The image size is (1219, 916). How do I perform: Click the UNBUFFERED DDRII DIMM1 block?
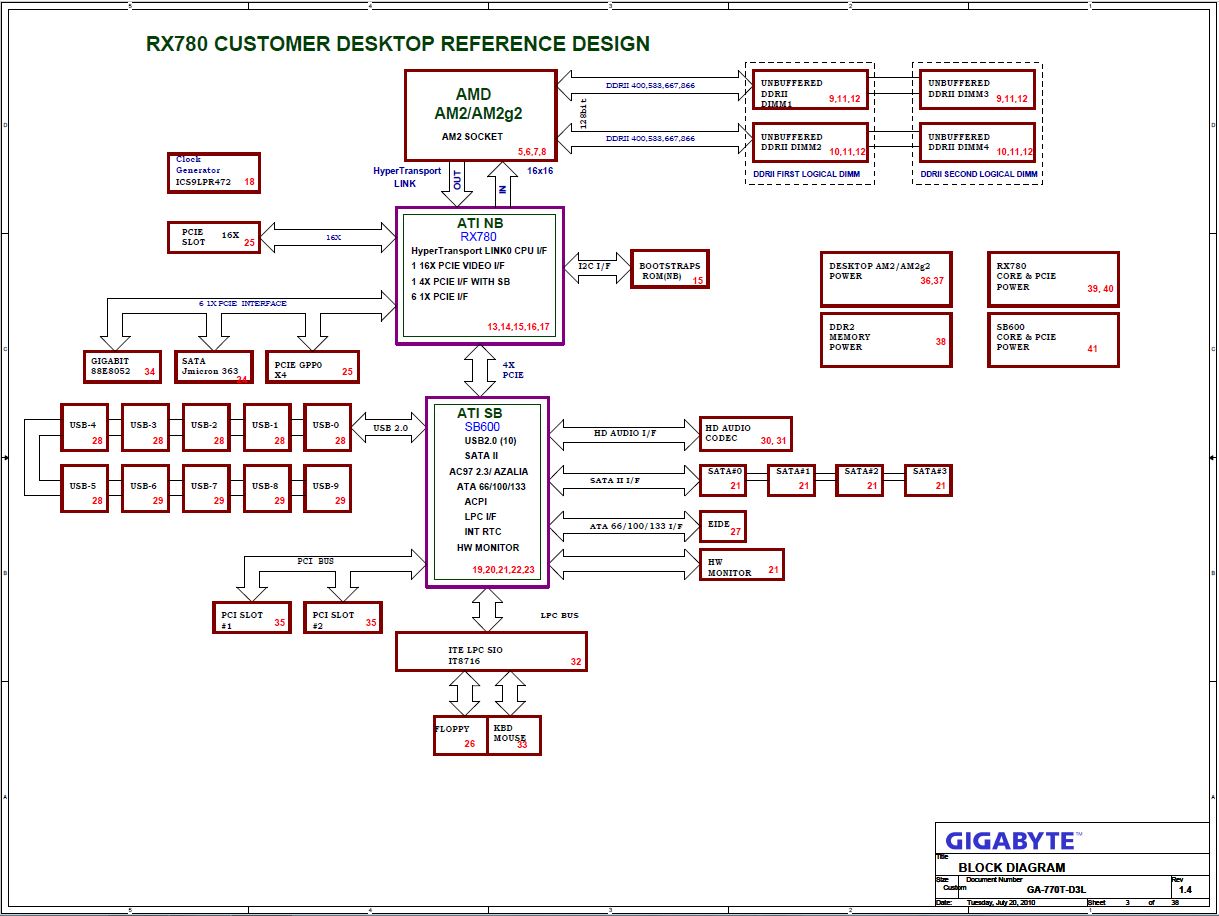point(810,89)
